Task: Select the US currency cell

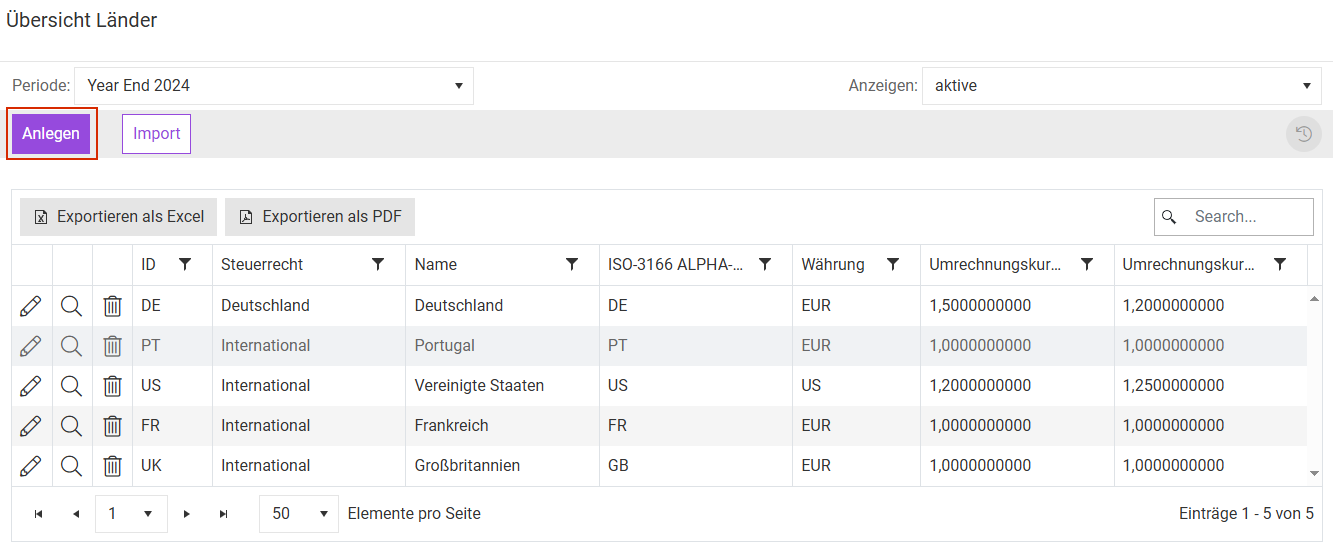Action: tap(857, 386)
